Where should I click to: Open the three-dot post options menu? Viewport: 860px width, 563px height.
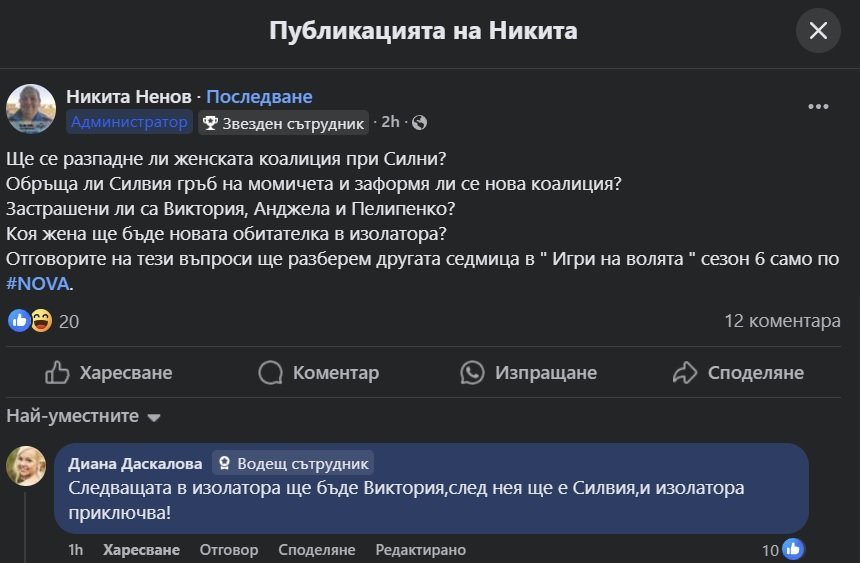click(x=818, y=107)
